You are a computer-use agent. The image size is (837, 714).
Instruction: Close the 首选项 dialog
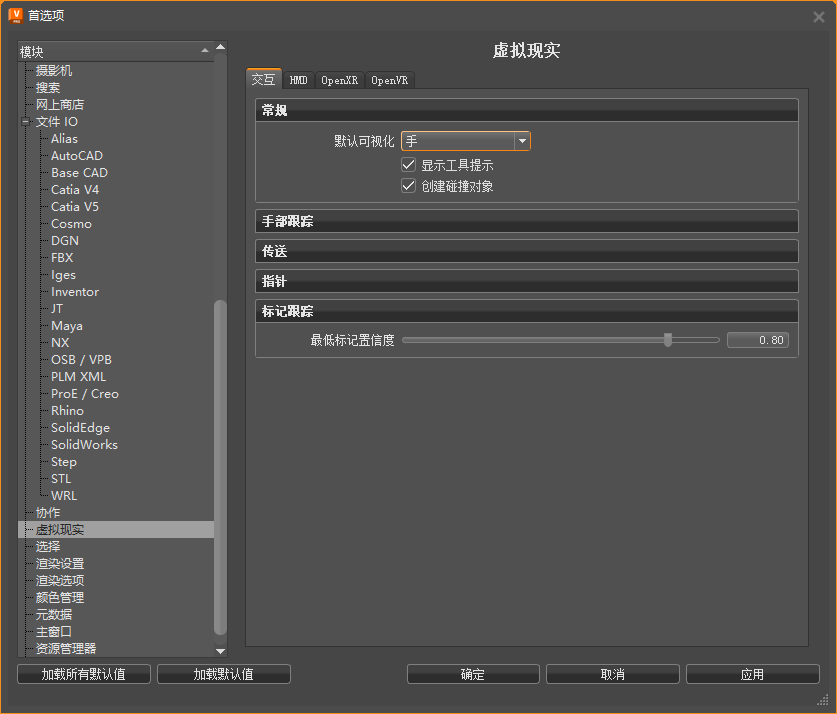tap(818, 17)
